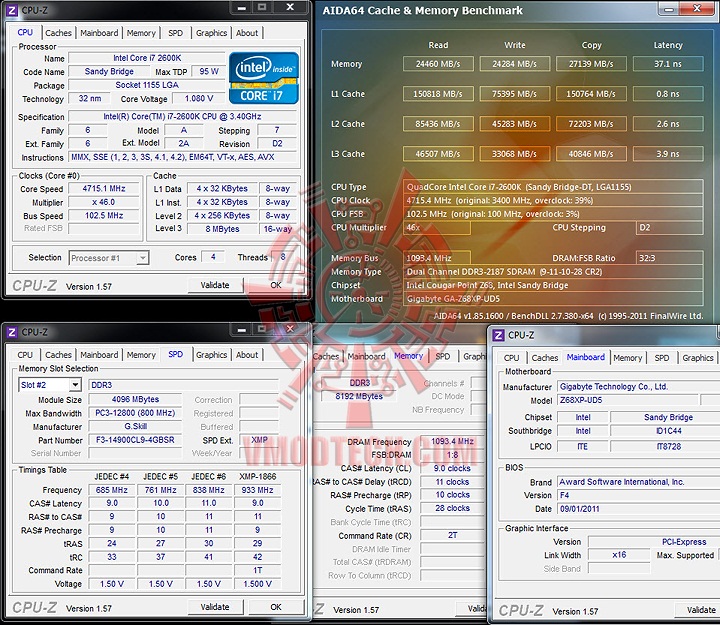720x625 pixels.
Task: Click Validate in the top-left CPU-Z window
Action: (215, 285)
